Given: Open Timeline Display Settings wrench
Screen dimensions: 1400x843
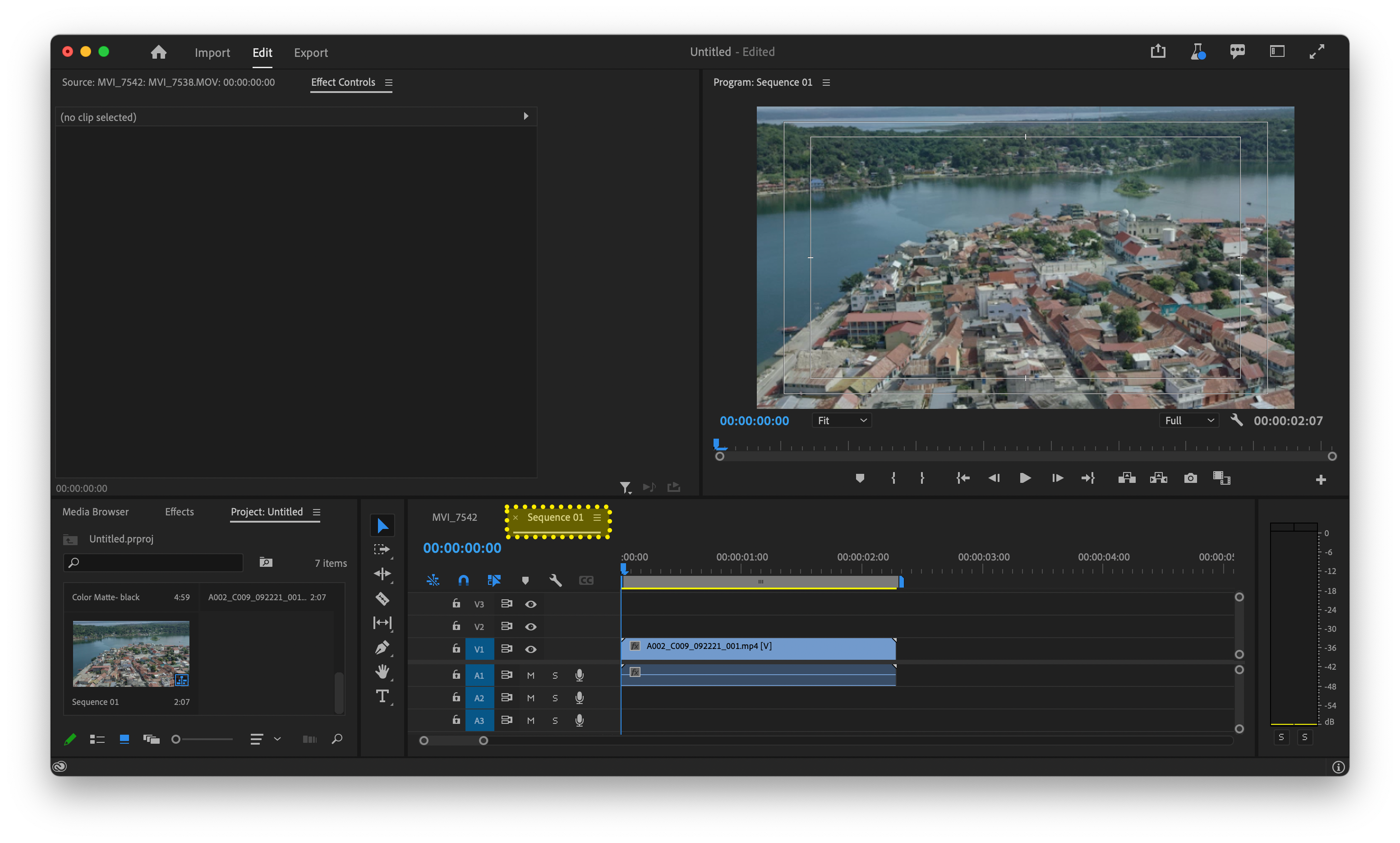Looking at the screenshot, I should (555, 580).
